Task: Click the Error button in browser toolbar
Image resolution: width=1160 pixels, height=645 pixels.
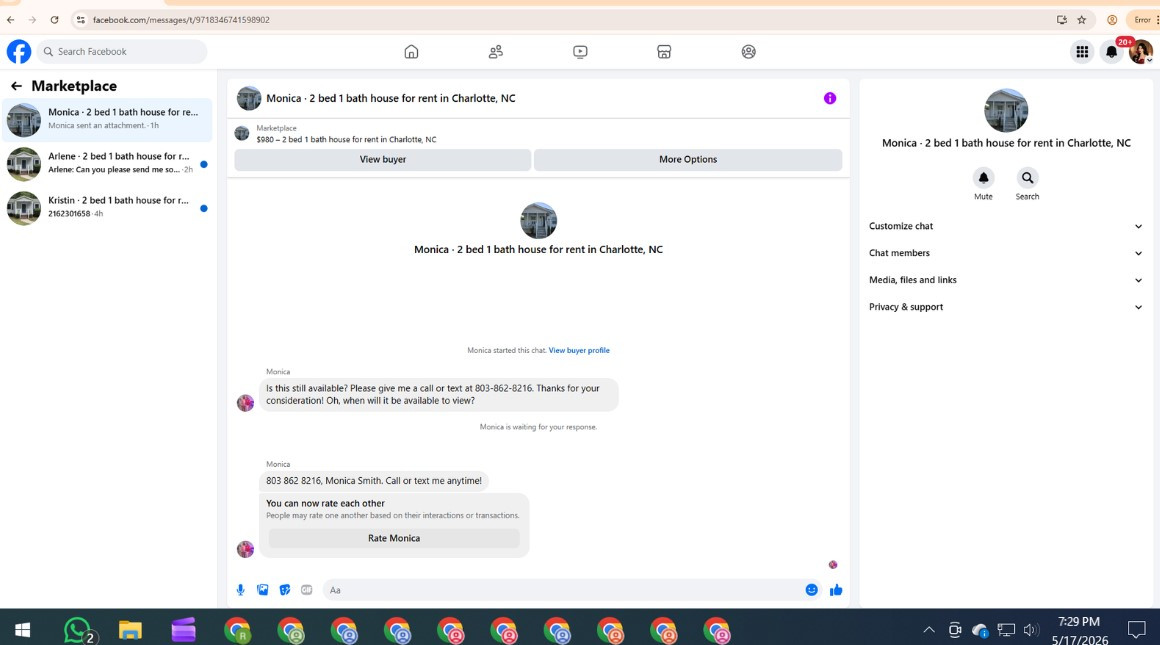Action: click(x=1142, y=20)
